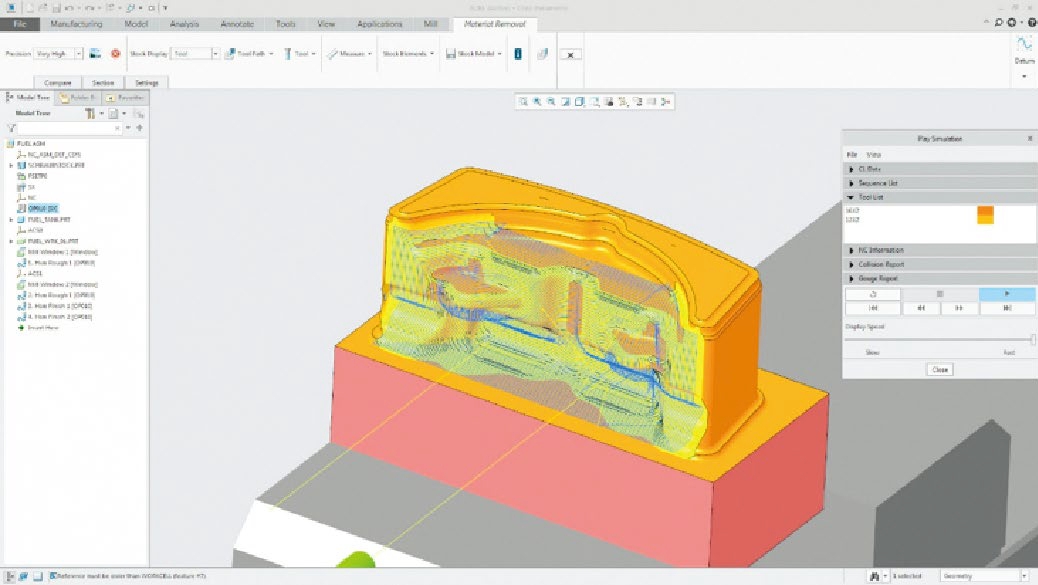Viewport: 1038px width, 585px height.
Task: Open the Settings tab below ribbon
Action: pyautogui.click(x=147, y=83)
